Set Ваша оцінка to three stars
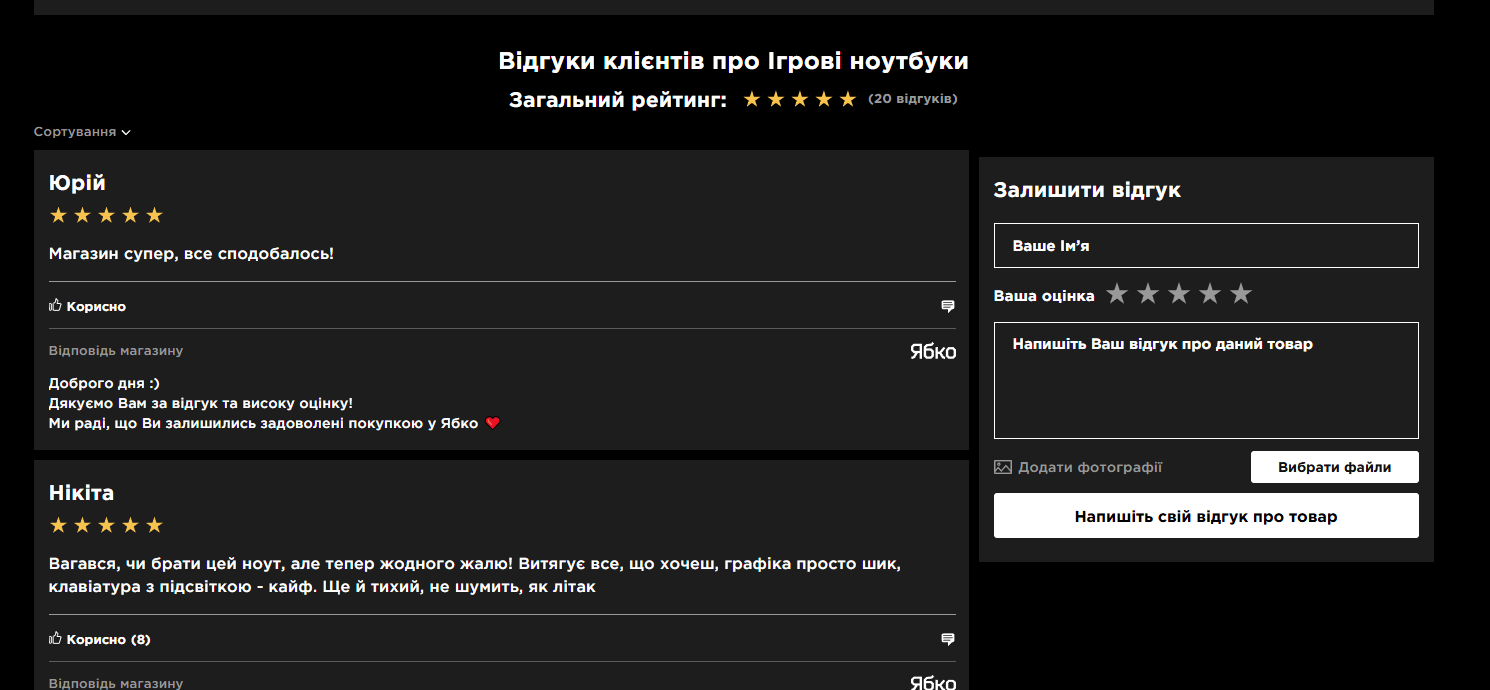This screenshot has height=690, width=1490. click(x=1179, y=294)
